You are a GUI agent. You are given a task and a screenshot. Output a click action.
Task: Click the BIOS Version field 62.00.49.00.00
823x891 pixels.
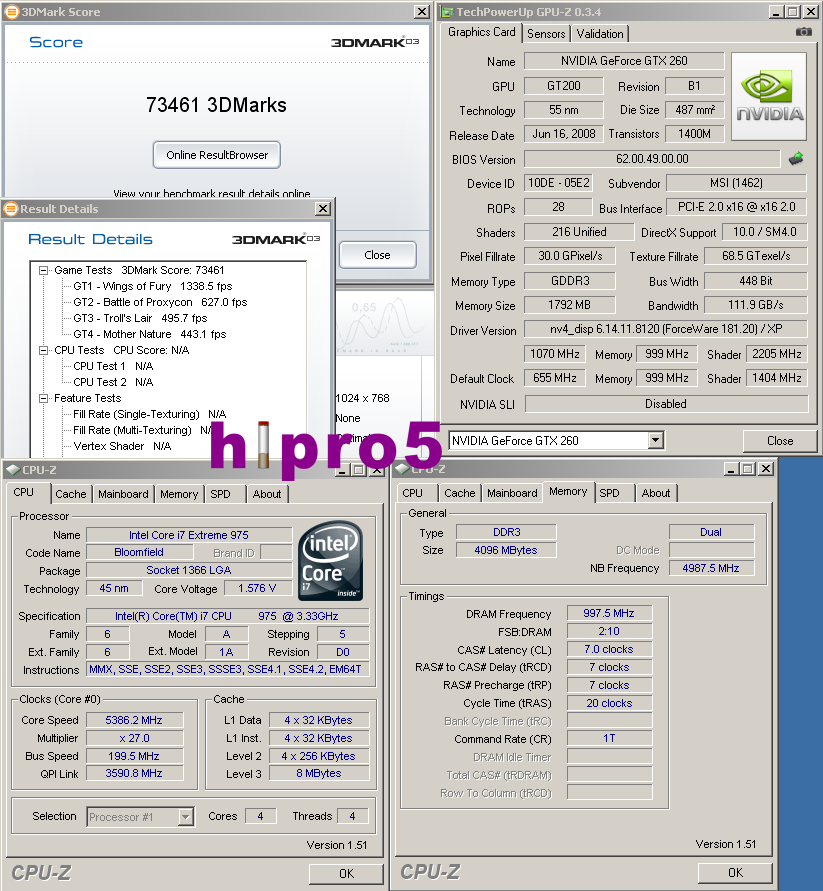(652, 159)
